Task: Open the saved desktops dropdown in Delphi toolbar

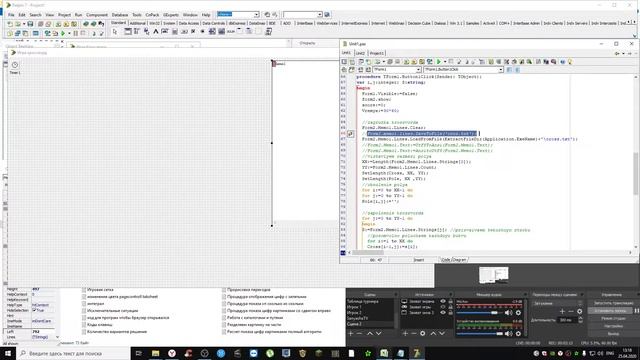Action: click(256, 15)
